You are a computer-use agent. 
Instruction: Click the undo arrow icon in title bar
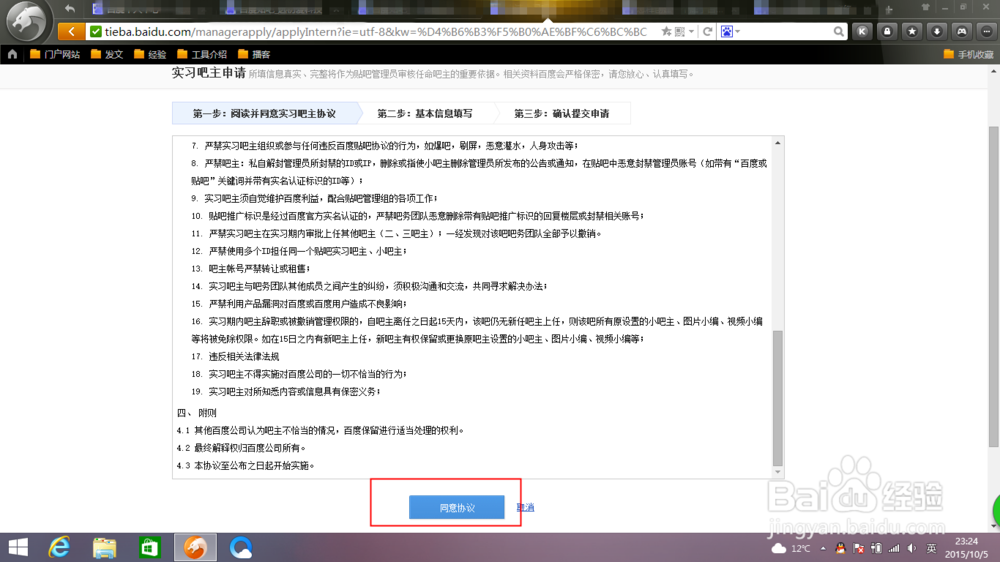pos(70,8)
